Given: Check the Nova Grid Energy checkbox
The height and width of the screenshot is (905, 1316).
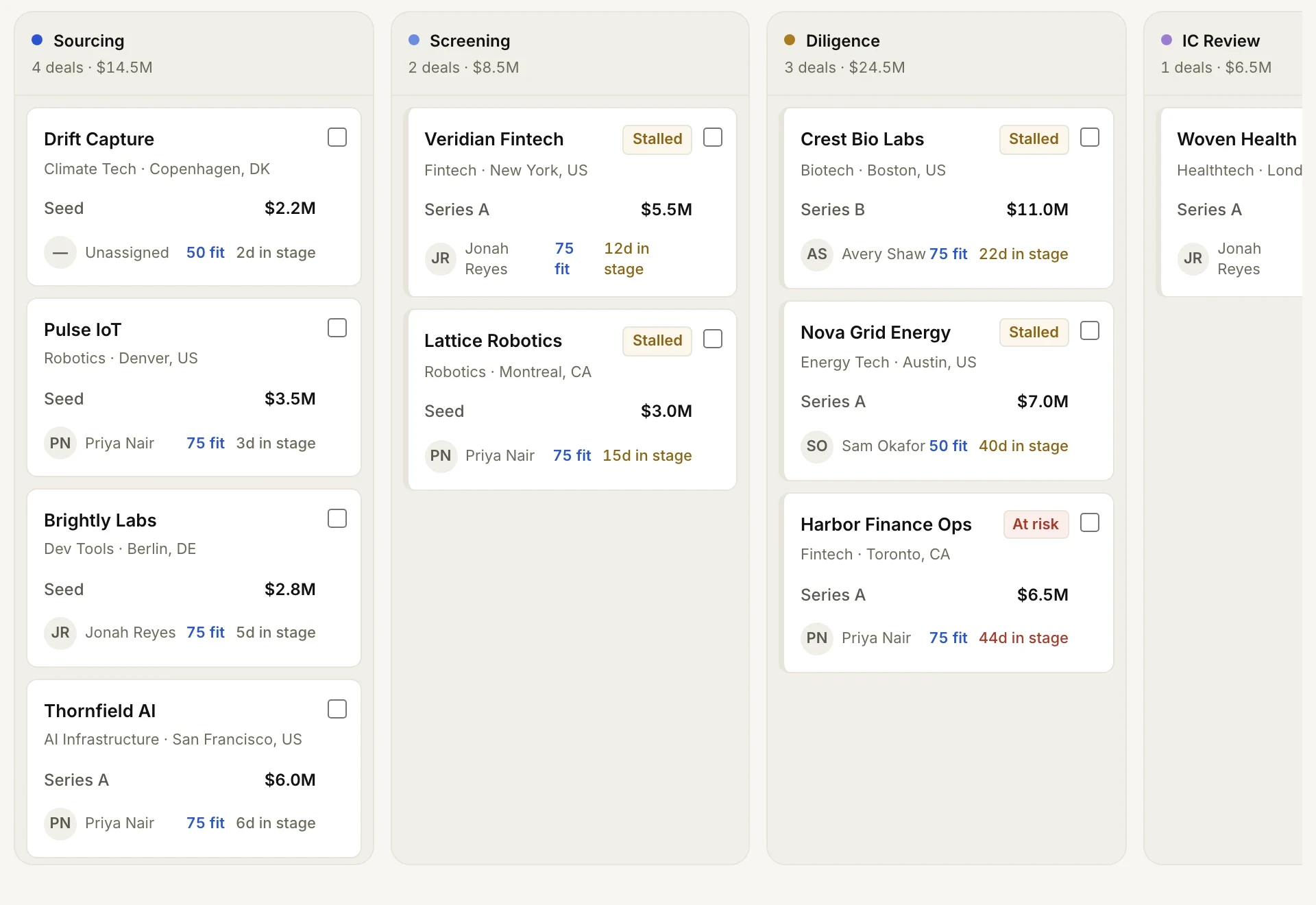Looking at the screenshot, I should click(1090, 330).
